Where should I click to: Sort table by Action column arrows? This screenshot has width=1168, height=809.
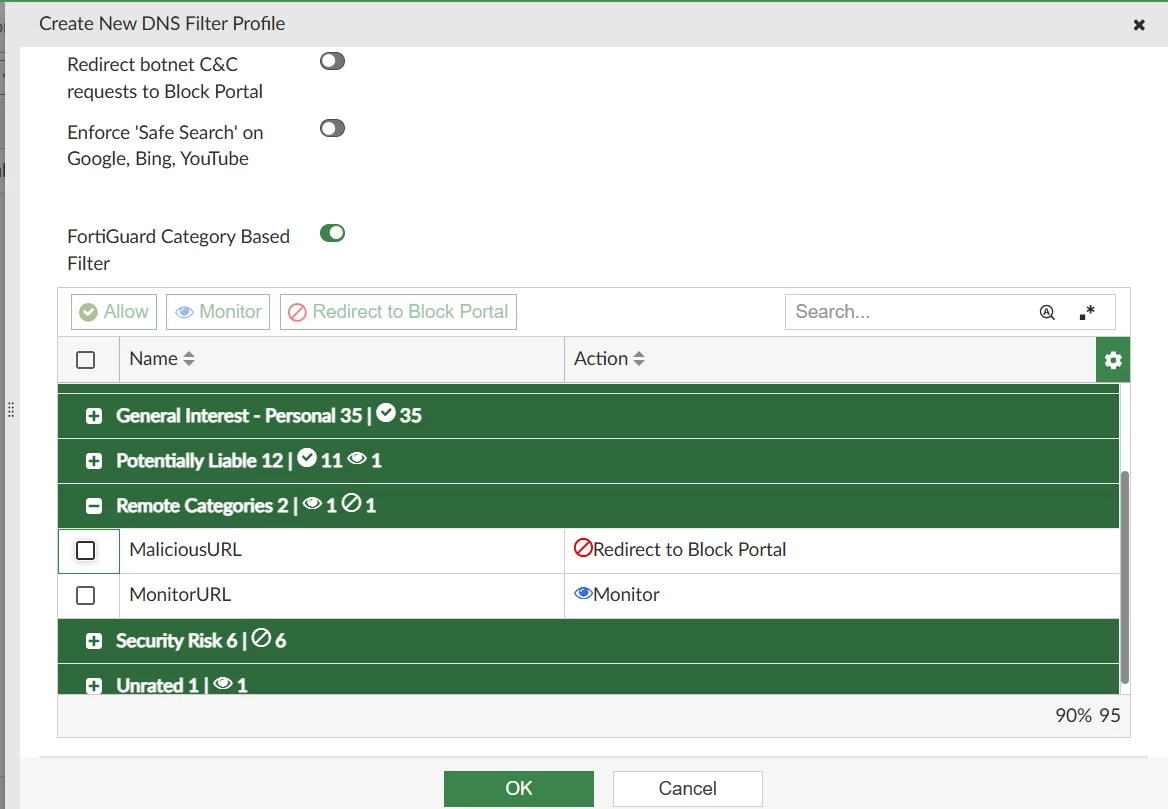click(x=639, y=358)
